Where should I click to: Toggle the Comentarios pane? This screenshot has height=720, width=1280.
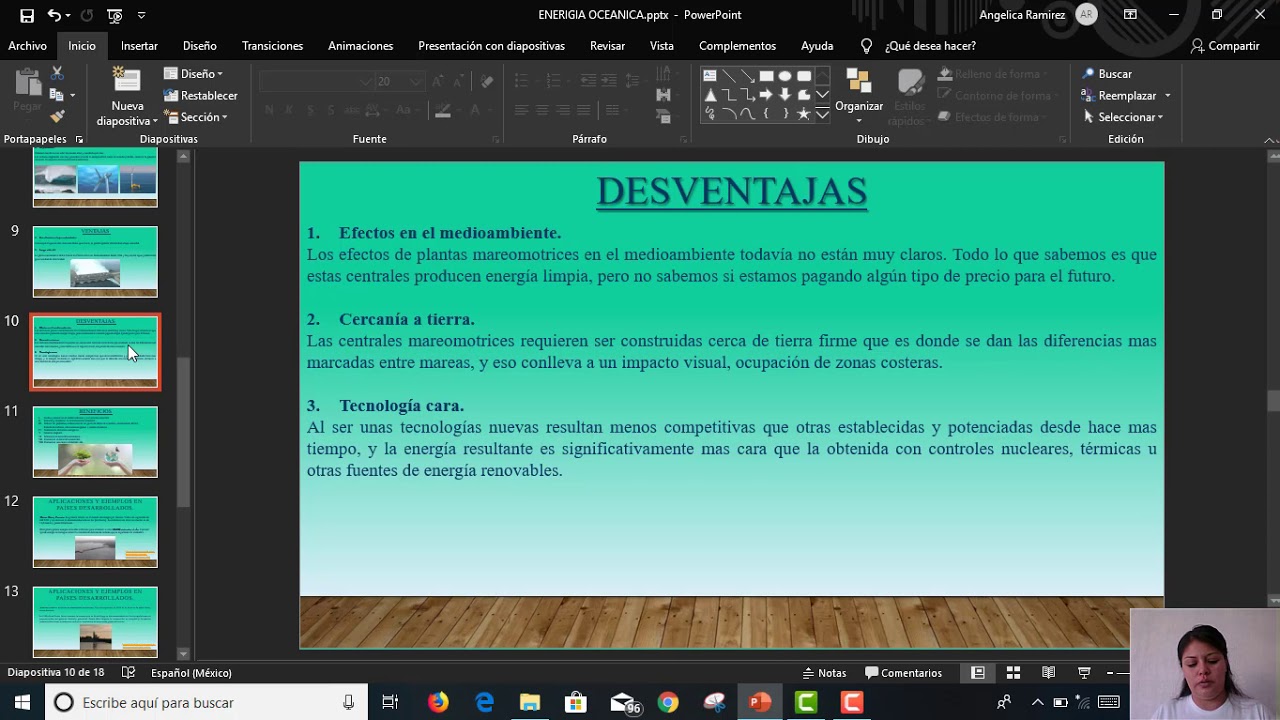[x=904, y=673]
